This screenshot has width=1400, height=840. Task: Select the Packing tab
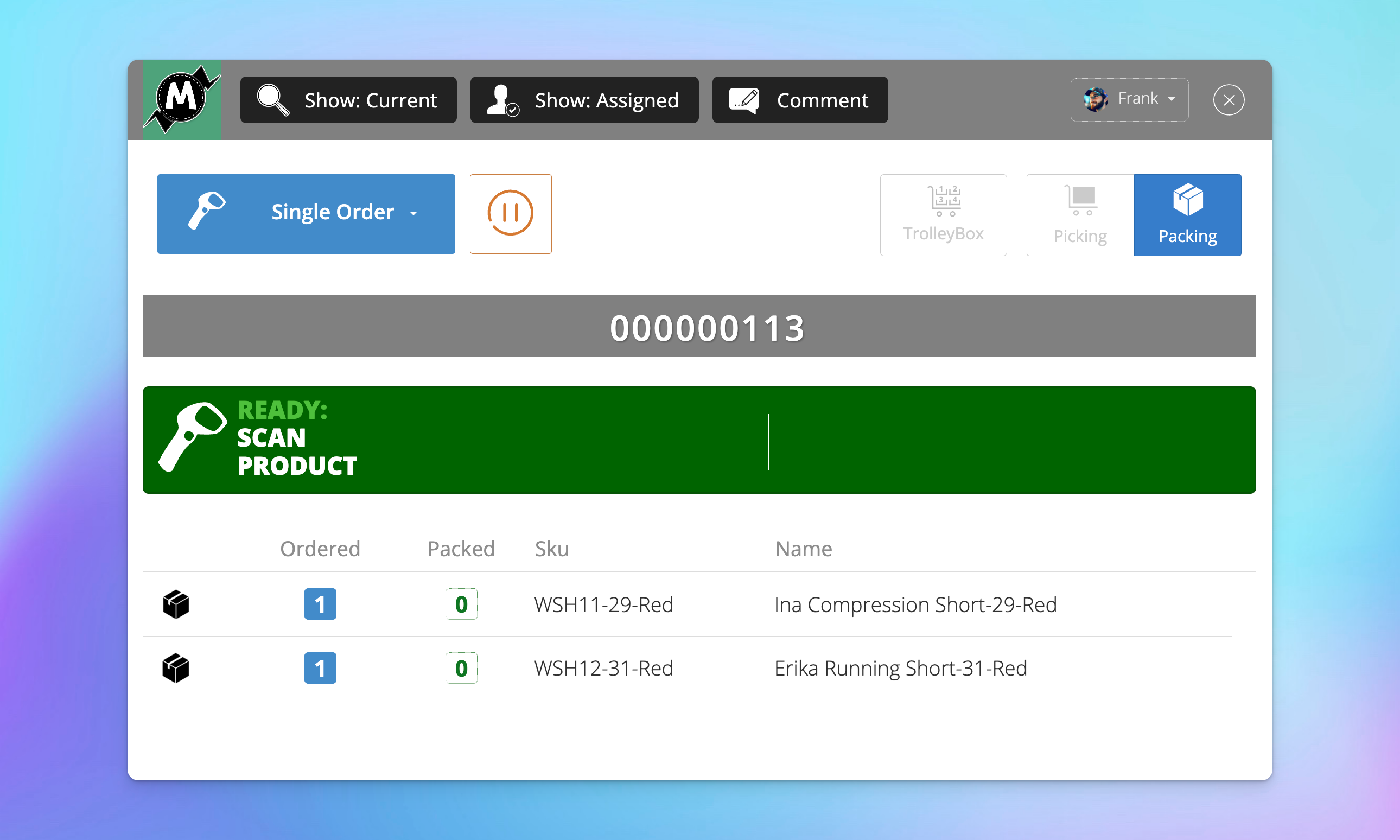1187,215
